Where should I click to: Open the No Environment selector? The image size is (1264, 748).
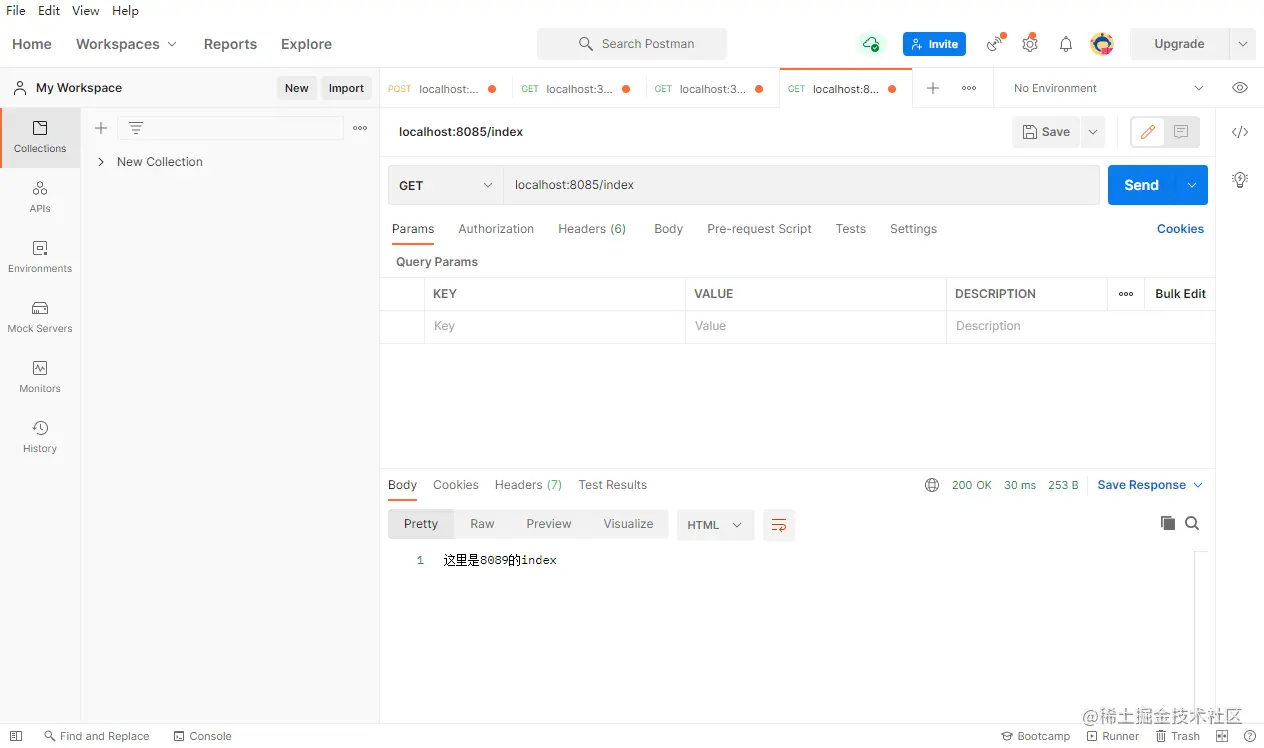point(1107,88)
